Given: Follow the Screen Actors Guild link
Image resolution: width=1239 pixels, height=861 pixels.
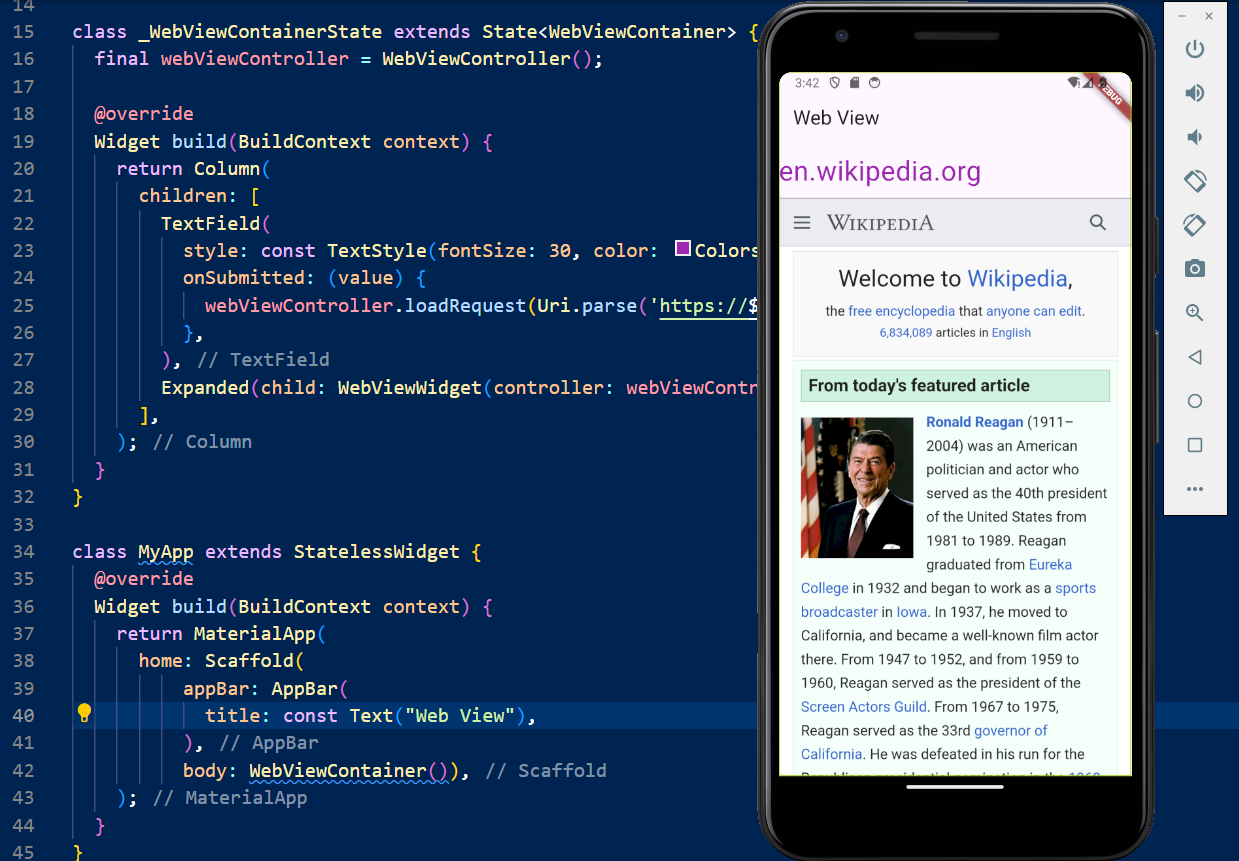Looking at the screenshot, I should coord(864,707).
